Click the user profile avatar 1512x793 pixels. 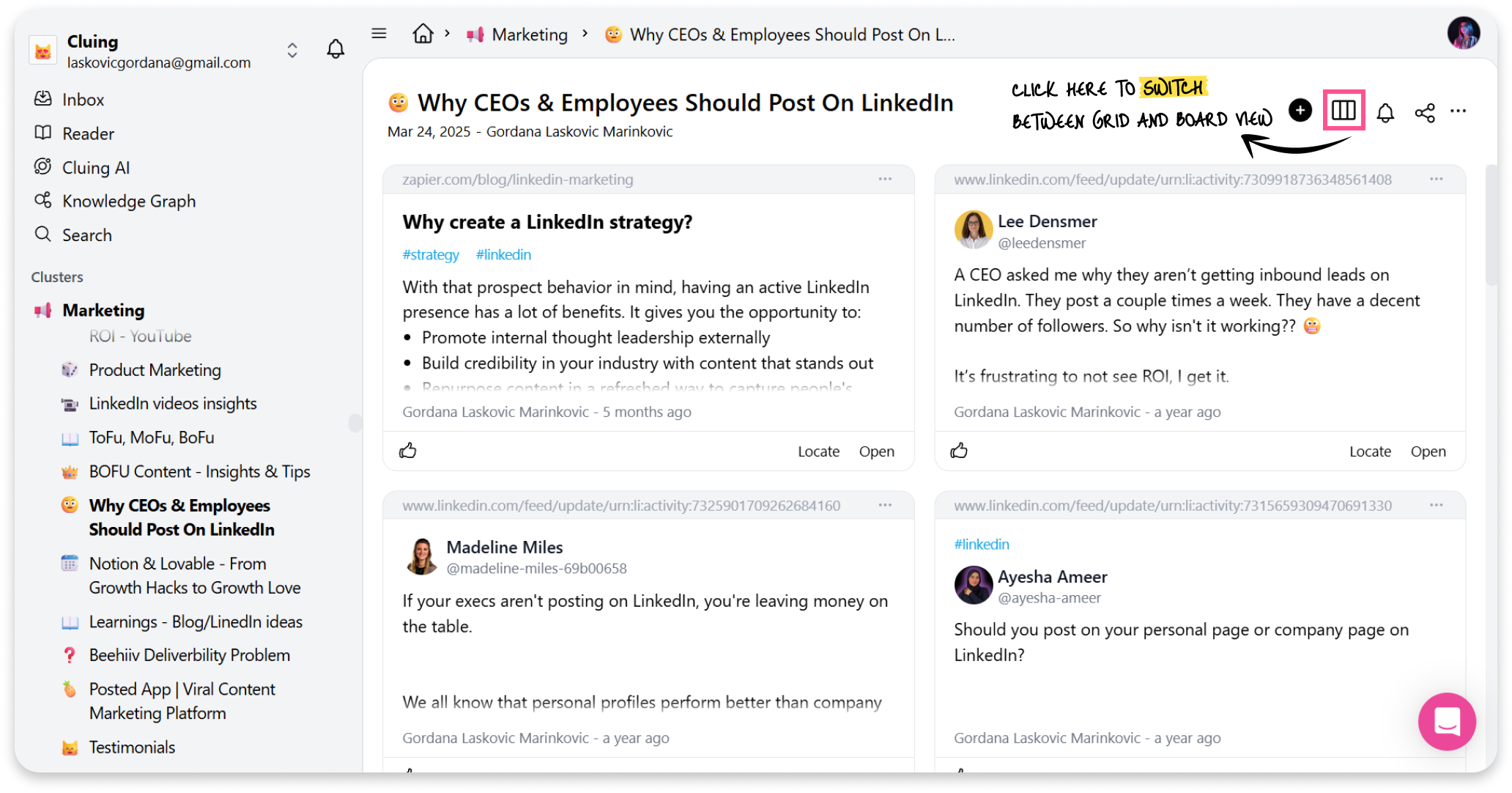coord(1463,34)
